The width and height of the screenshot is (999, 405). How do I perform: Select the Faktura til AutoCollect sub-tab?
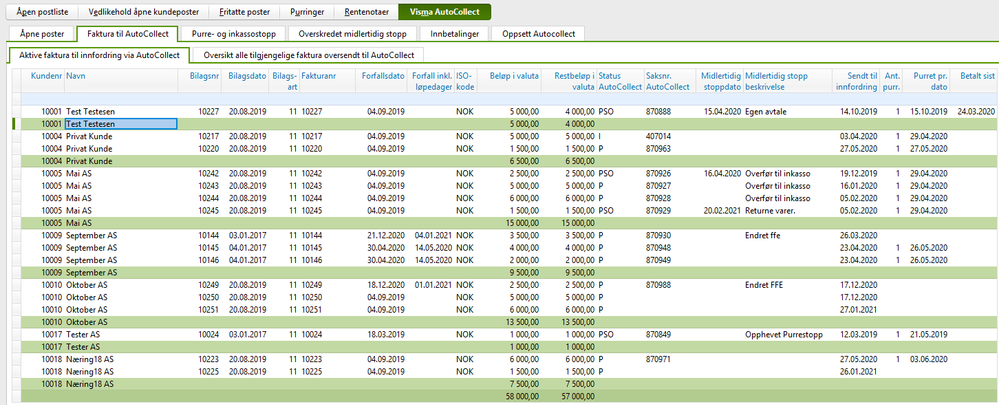(126, 34)
